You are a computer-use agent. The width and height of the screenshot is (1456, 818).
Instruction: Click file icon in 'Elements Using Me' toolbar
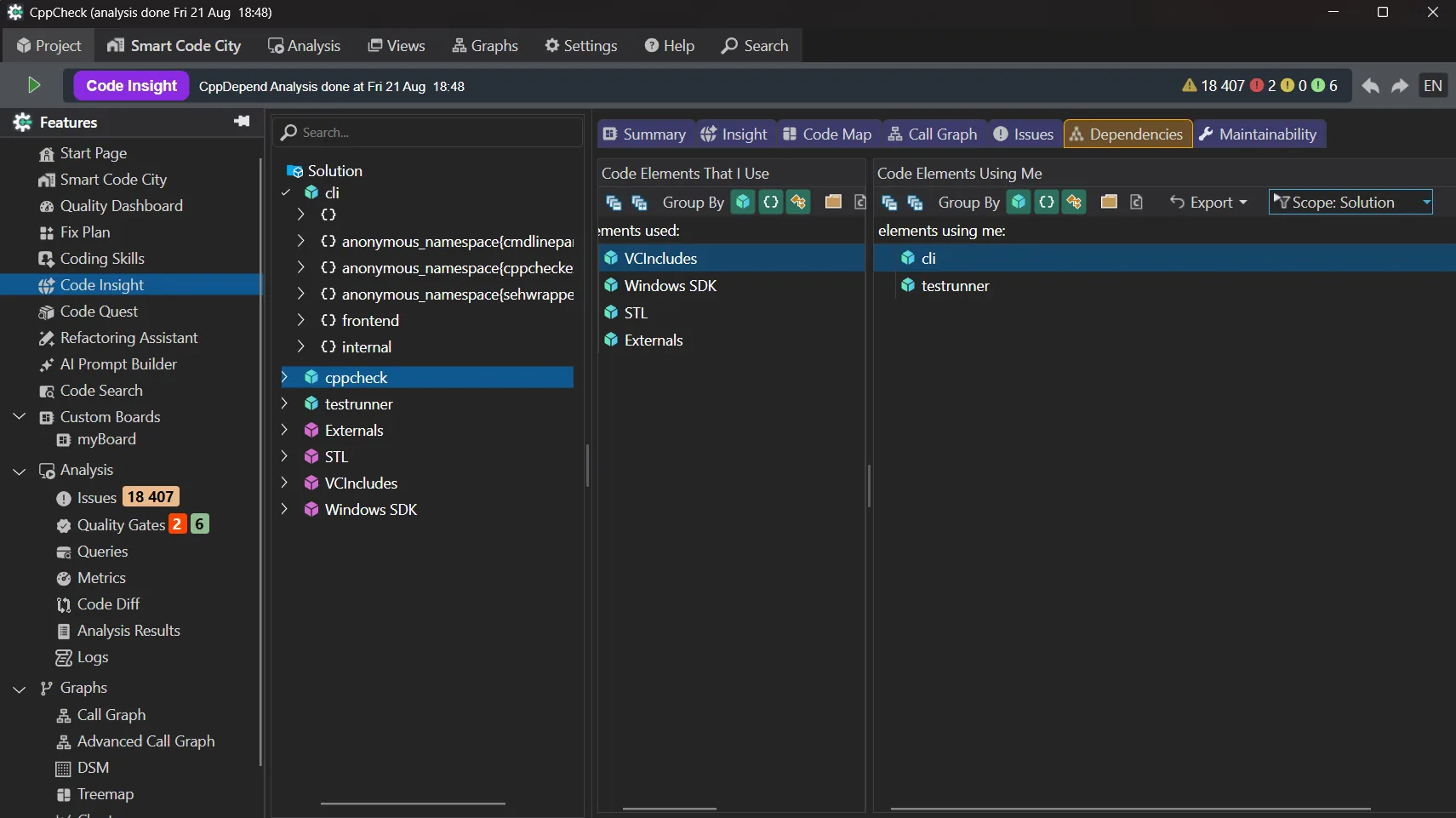coord(1136,202)
